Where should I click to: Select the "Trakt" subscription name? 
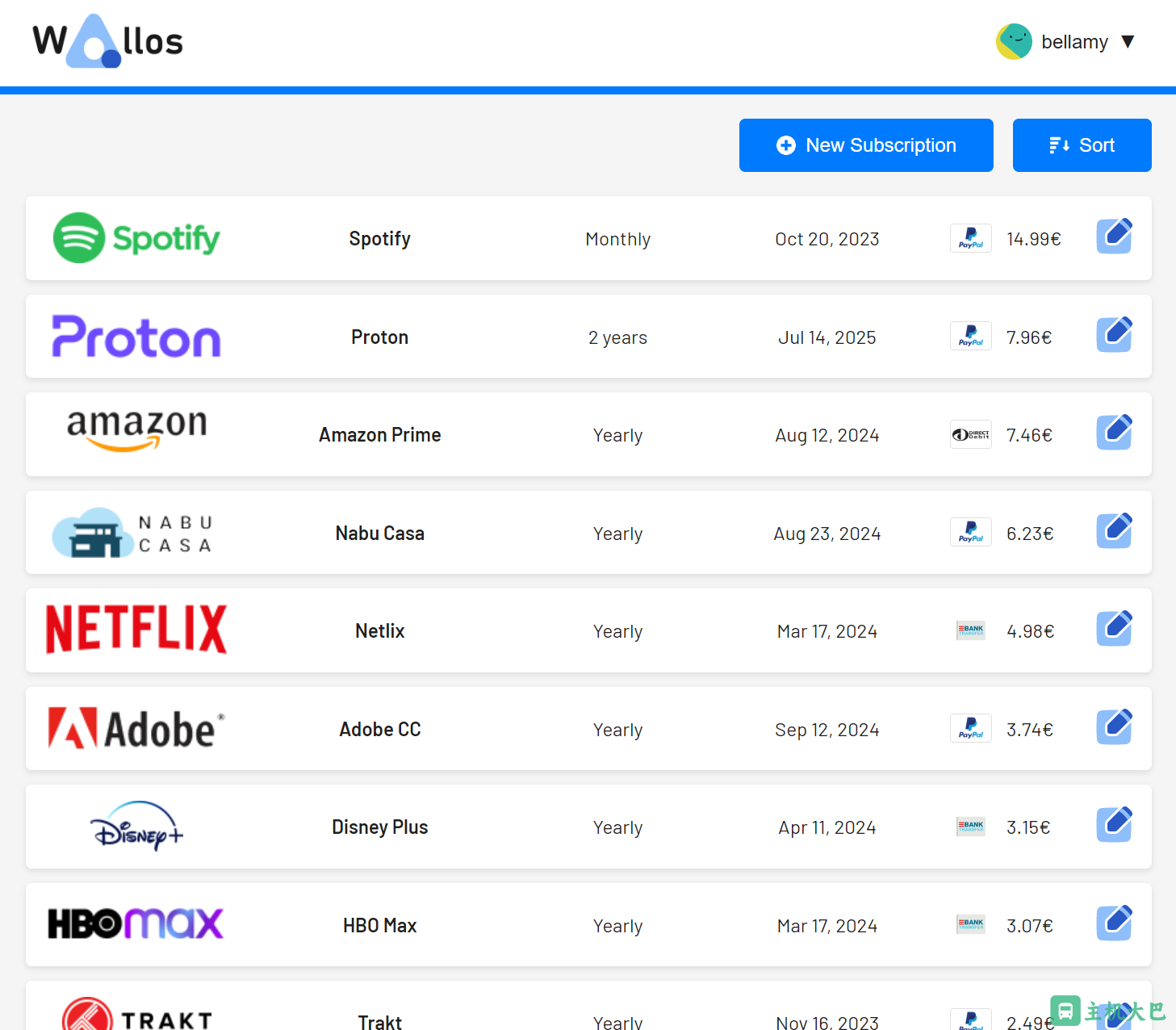point(380,1023)
